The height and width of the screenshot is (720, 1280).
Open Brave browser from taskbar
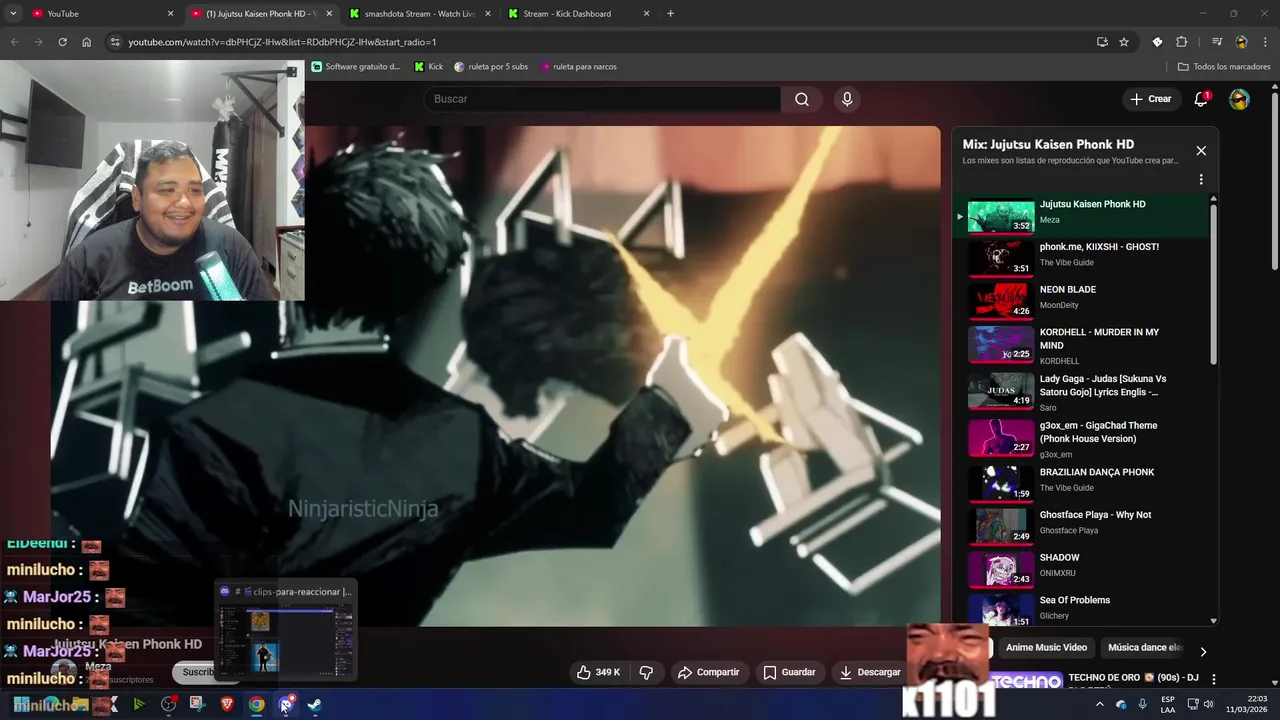(x=227, y=704)
